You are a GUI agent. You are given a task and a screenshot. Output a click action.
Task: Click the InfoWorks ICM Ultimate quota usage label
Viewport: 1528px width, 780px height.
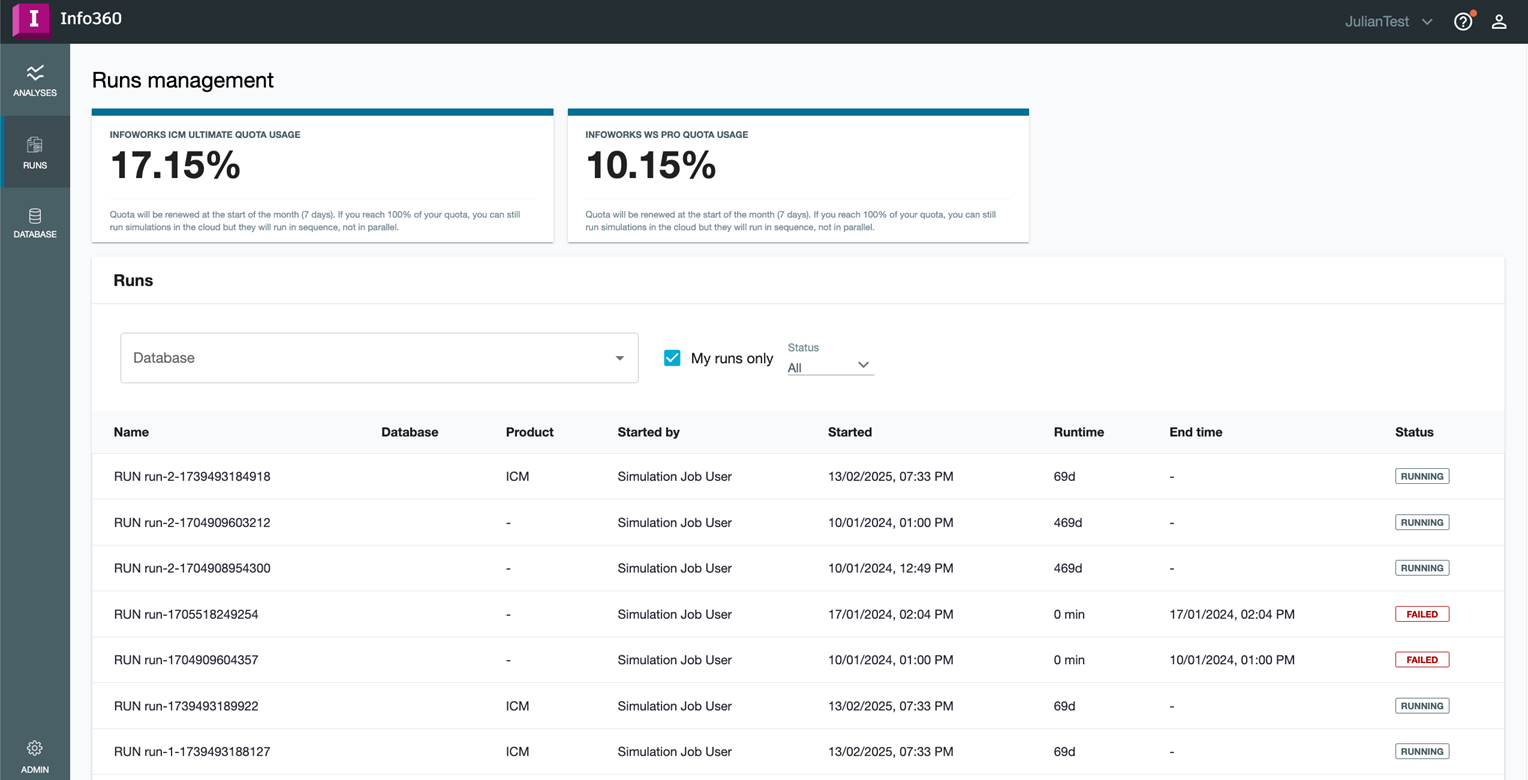(205, 135)
